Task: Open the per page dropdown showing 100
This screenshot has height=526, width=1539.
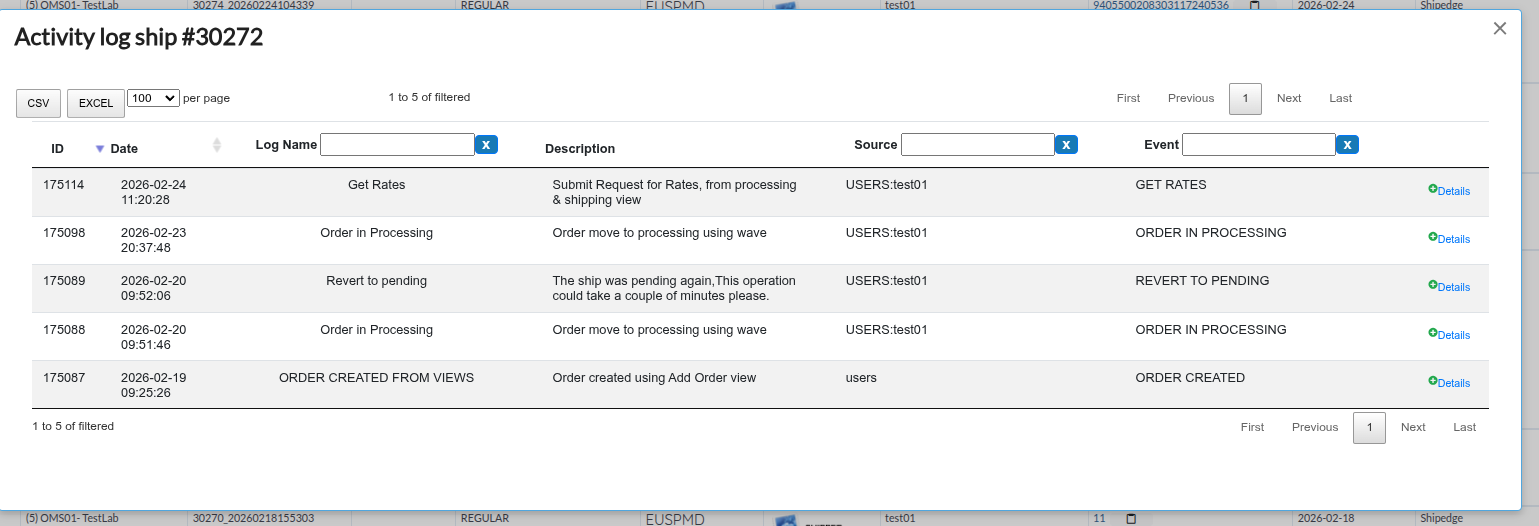Action: pos(153,98)
